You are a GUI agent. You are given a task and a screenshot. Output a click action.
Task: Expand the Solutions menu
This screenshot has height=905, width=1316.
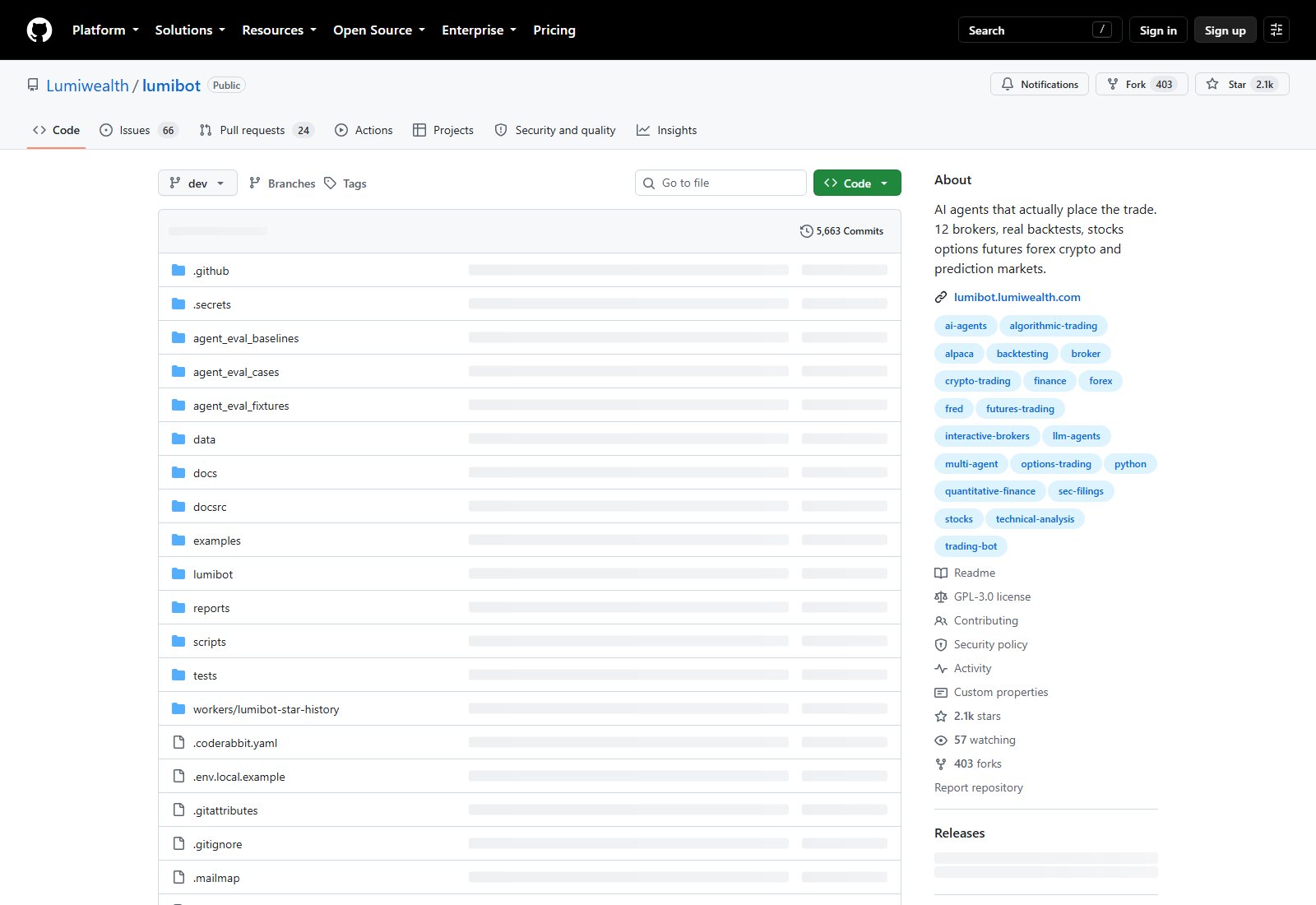point(190,30)
